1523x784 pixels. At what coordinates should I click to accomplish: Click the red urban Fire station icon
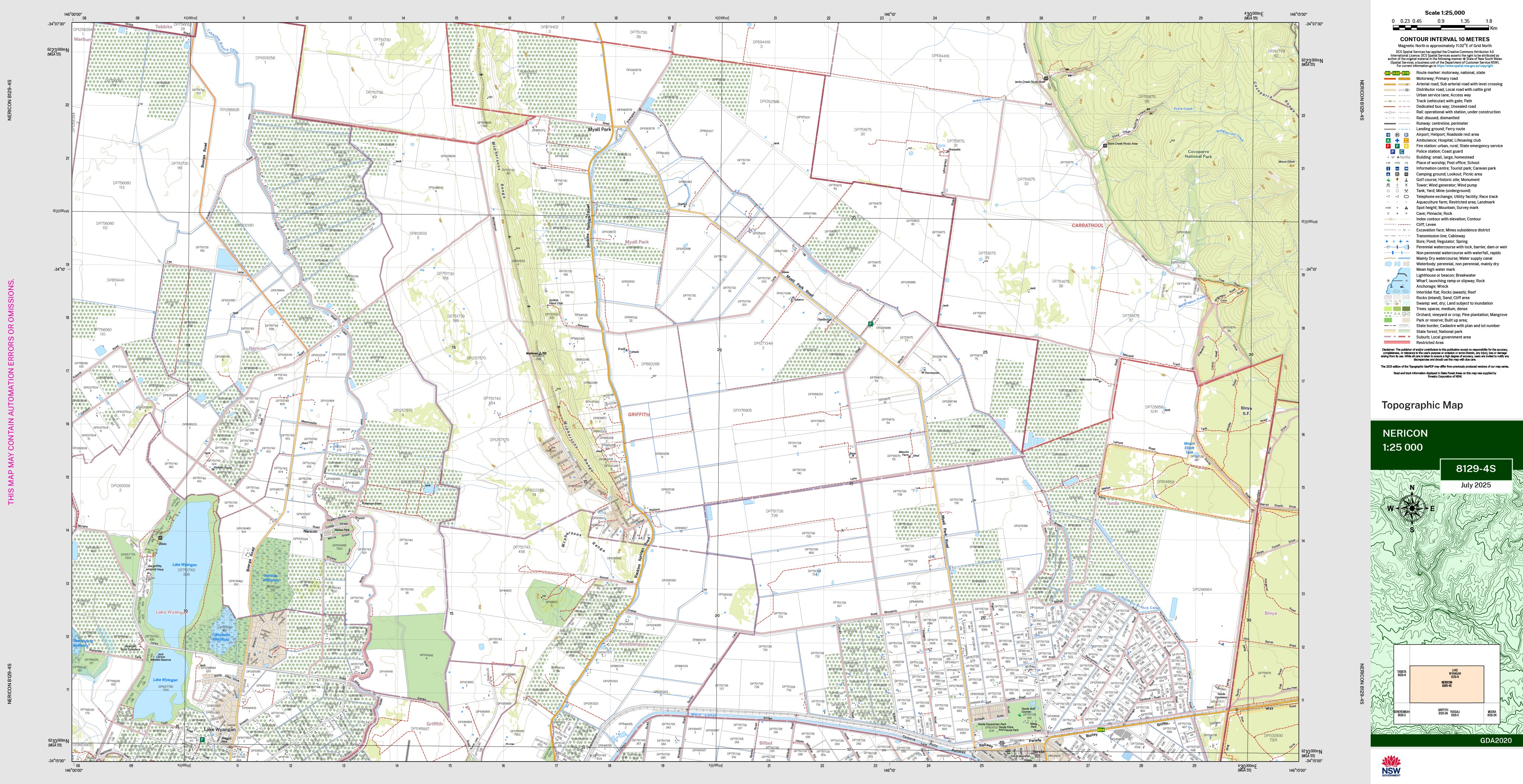point(1388,146)
